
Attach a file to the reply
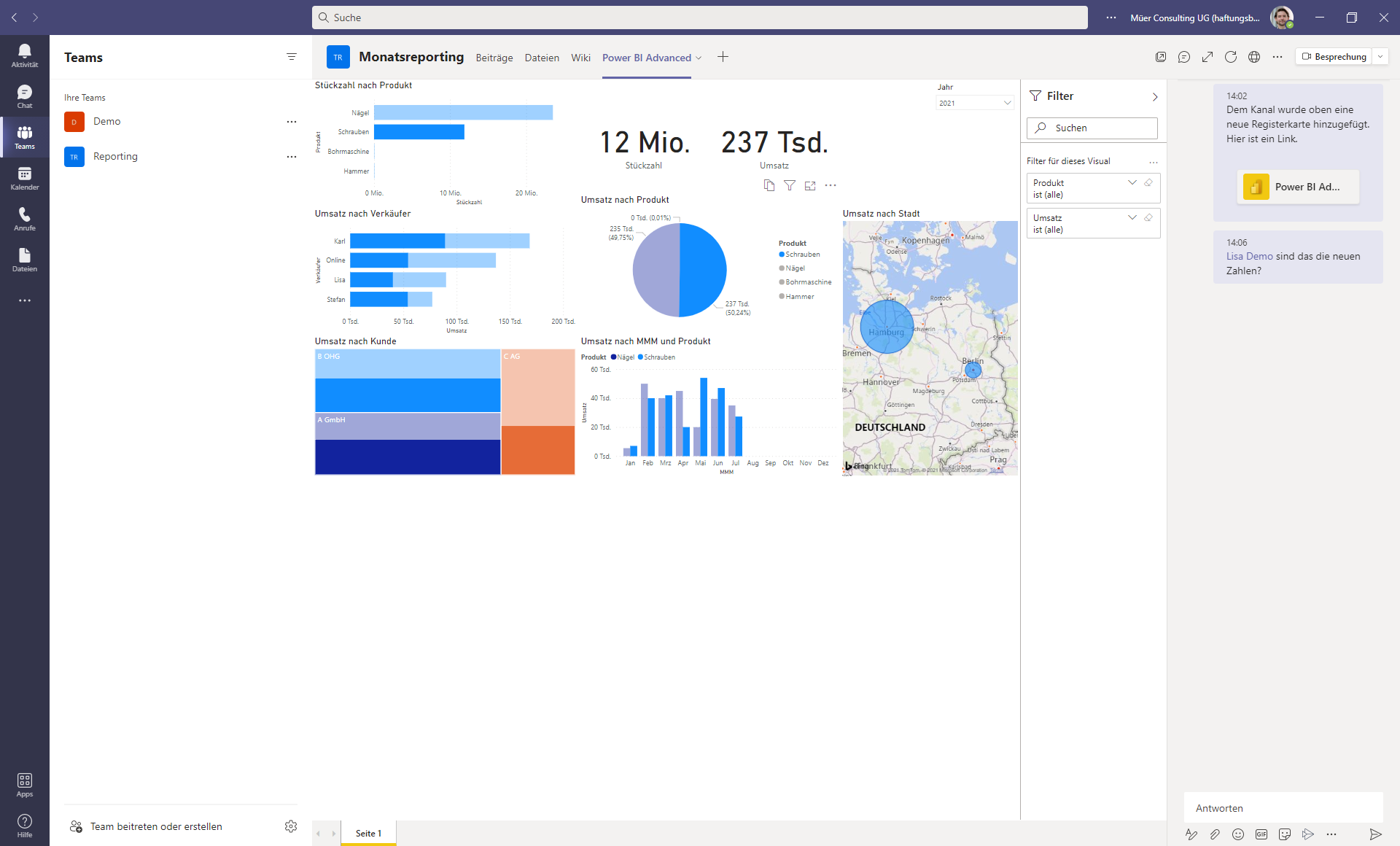1215,834
